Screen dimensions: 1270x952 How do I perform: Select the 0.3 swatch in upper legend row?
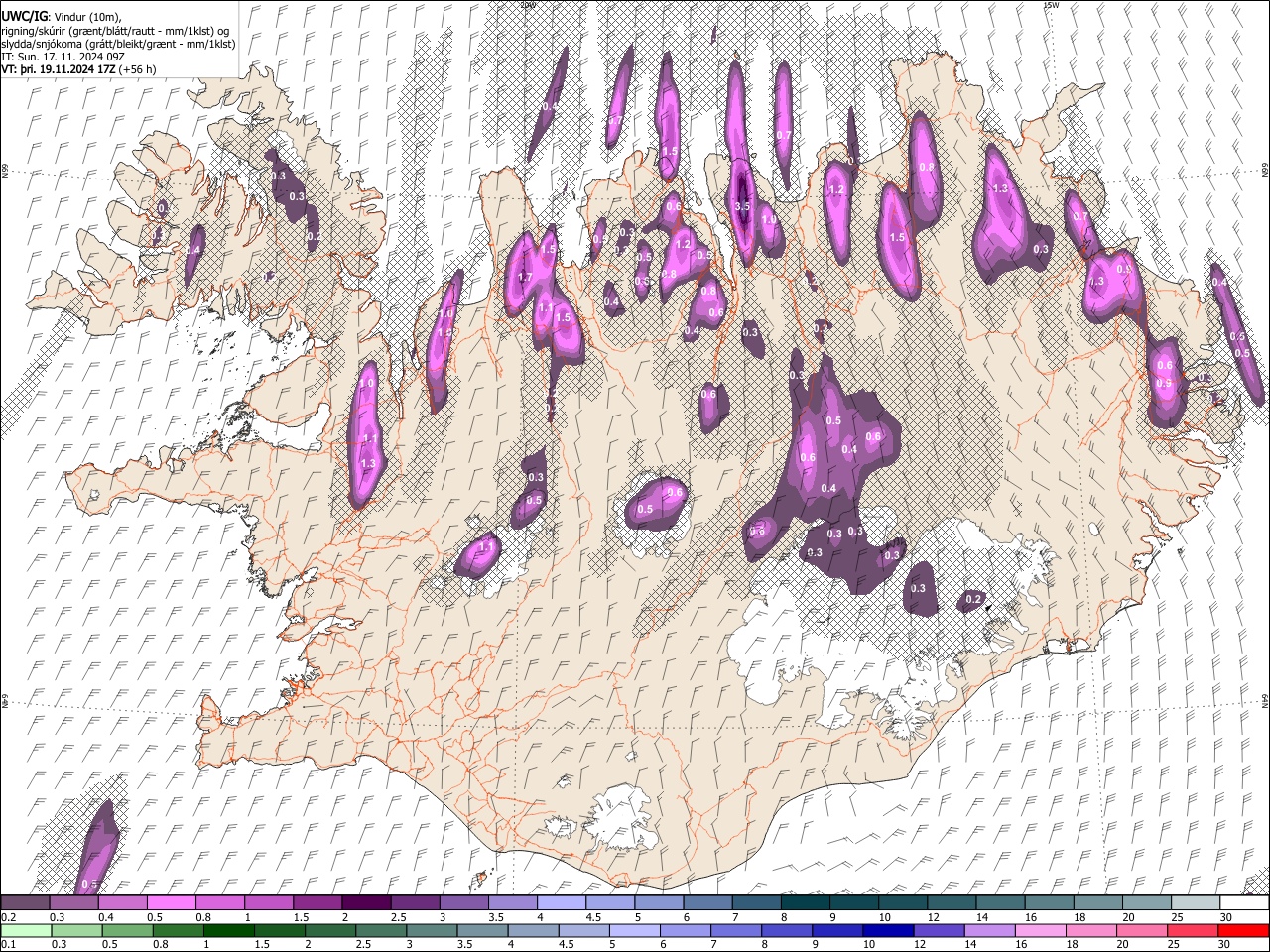(73, 902)
